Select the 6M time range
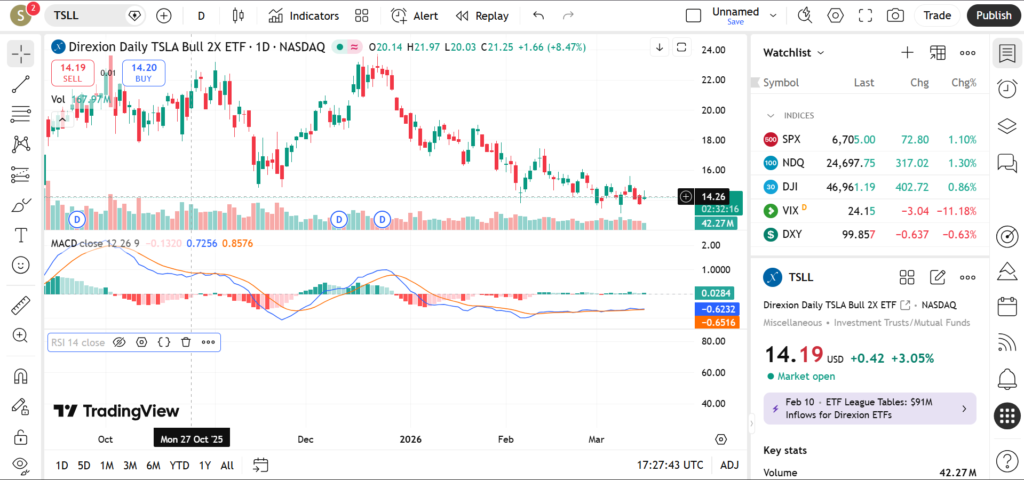The width and height of the screenshot is (1024, 480). point(153,465)
